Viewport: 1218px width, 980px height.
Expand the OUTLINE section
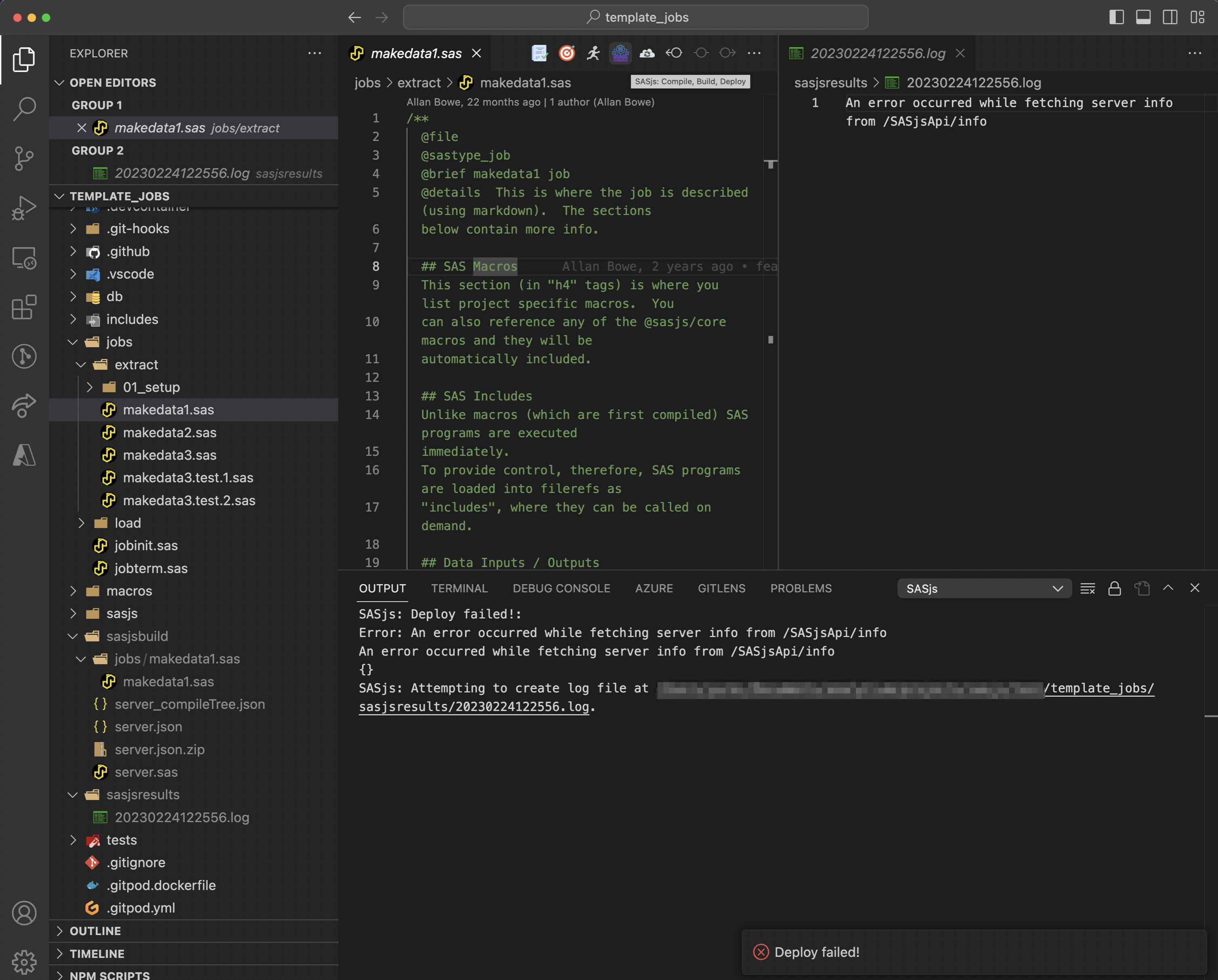(x=95, y=931)
